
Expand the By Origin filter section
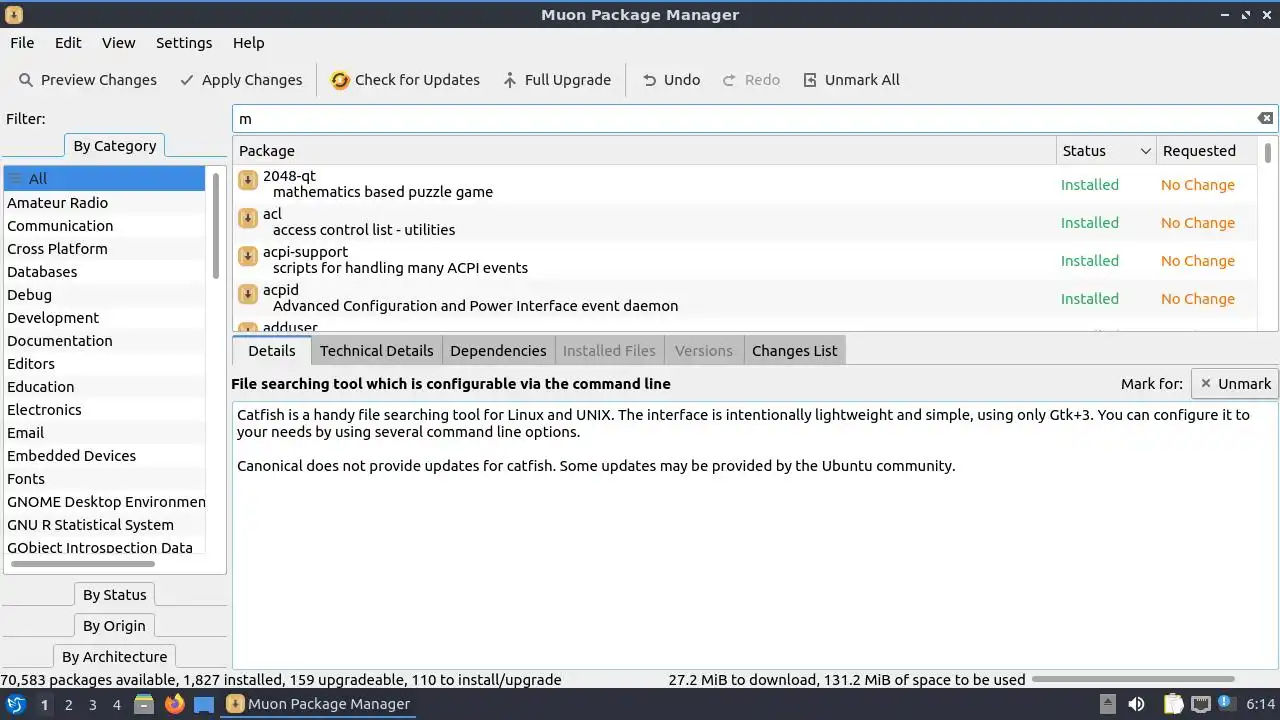tap(114, 626)
